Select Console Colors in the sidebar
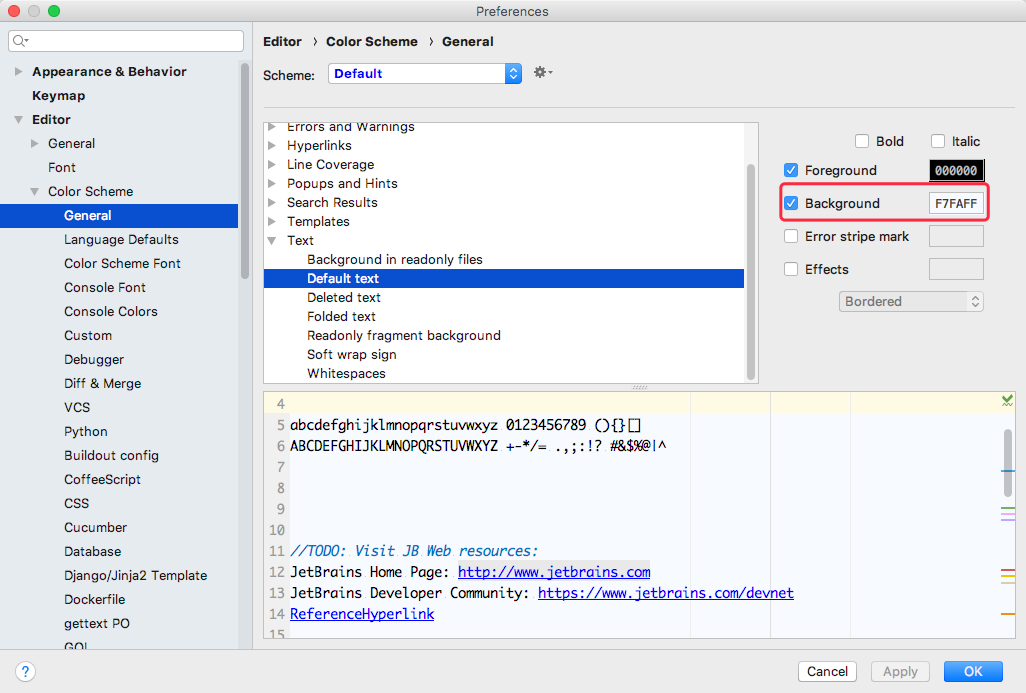This screenshot has width=1026, height=693. click(x=111, y=312)
